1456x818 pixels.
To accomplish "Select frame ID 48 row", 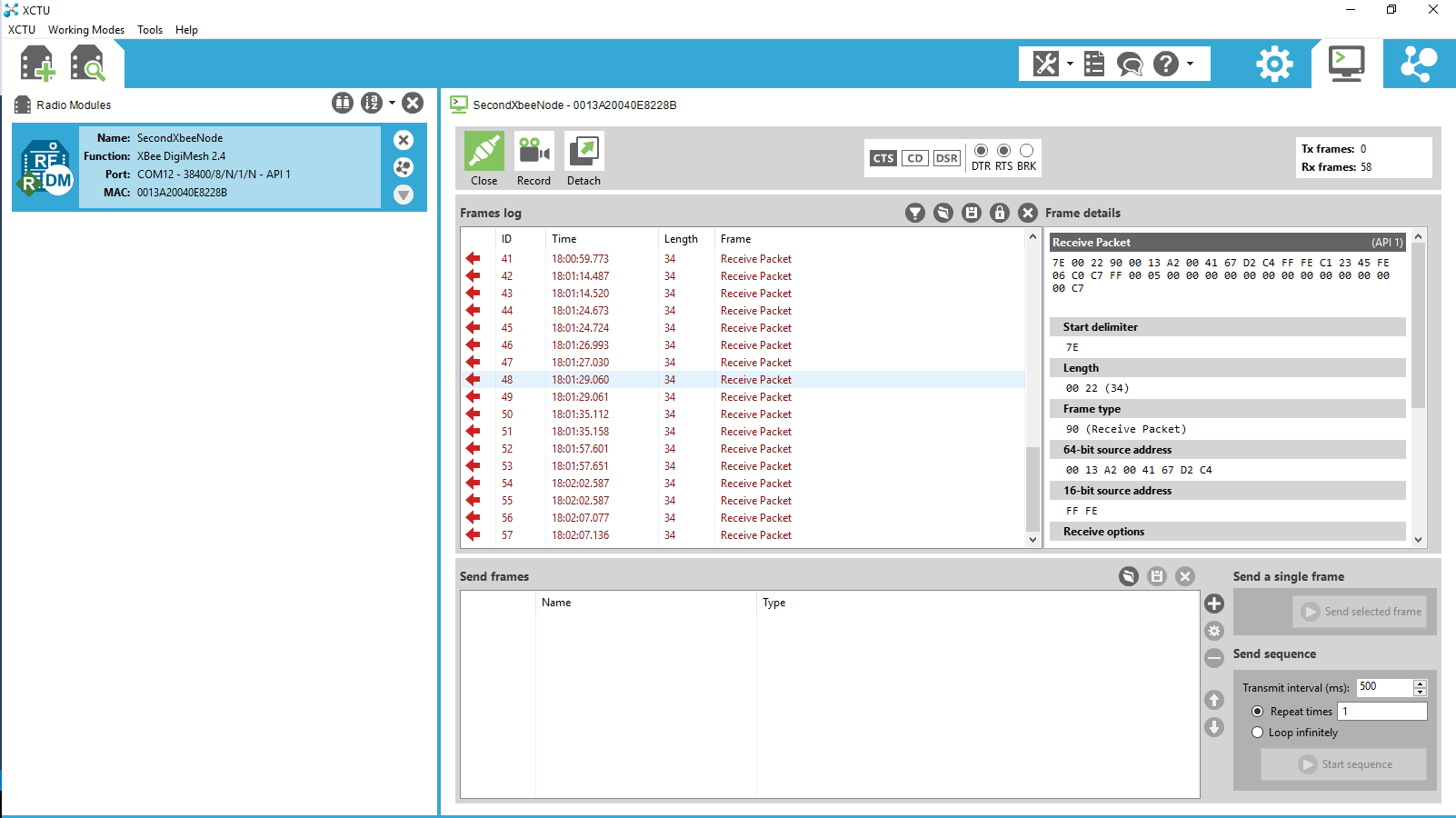I will click(x=743, y=380).
